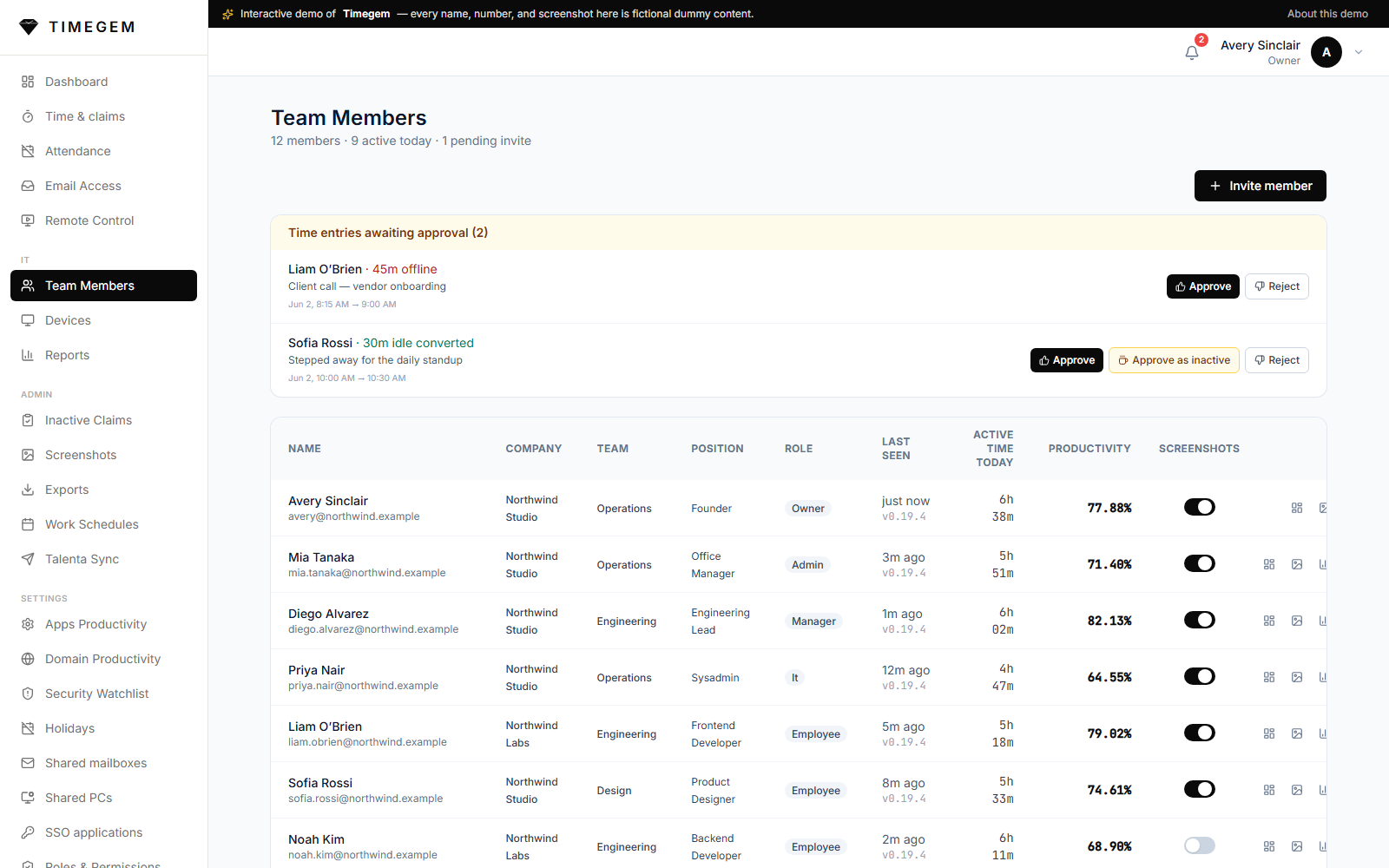This screenshot has height=868, width=1389.
Task: View screenshots icon in Priya Nair's row
Action: point(1297,677)
